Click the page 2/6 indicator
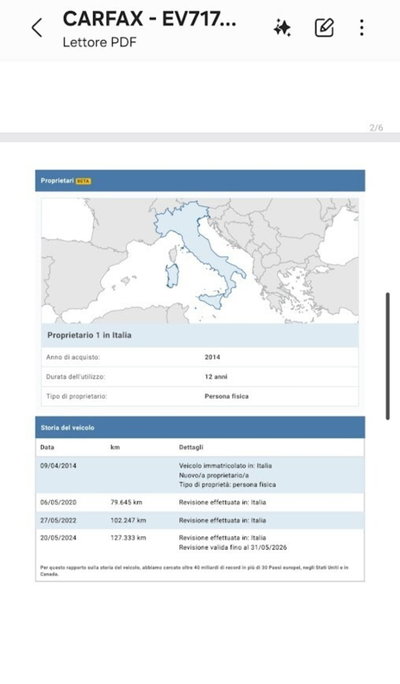400x684 pixels. 376,128
